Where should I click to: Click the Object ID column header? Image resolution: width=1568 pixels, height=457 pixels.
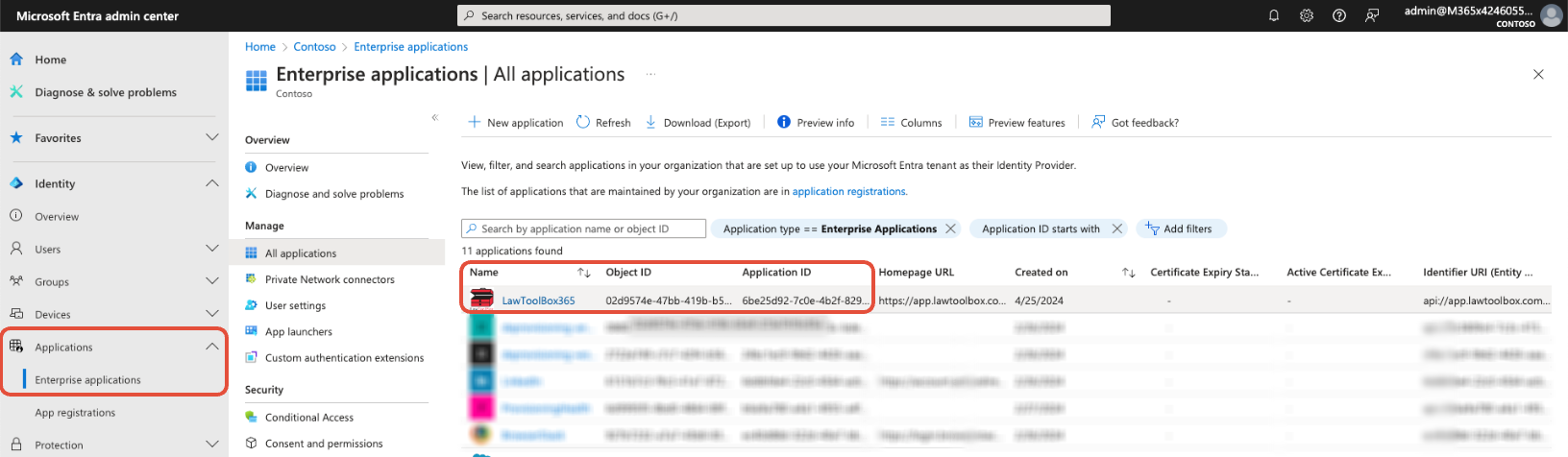click(628, 273)
